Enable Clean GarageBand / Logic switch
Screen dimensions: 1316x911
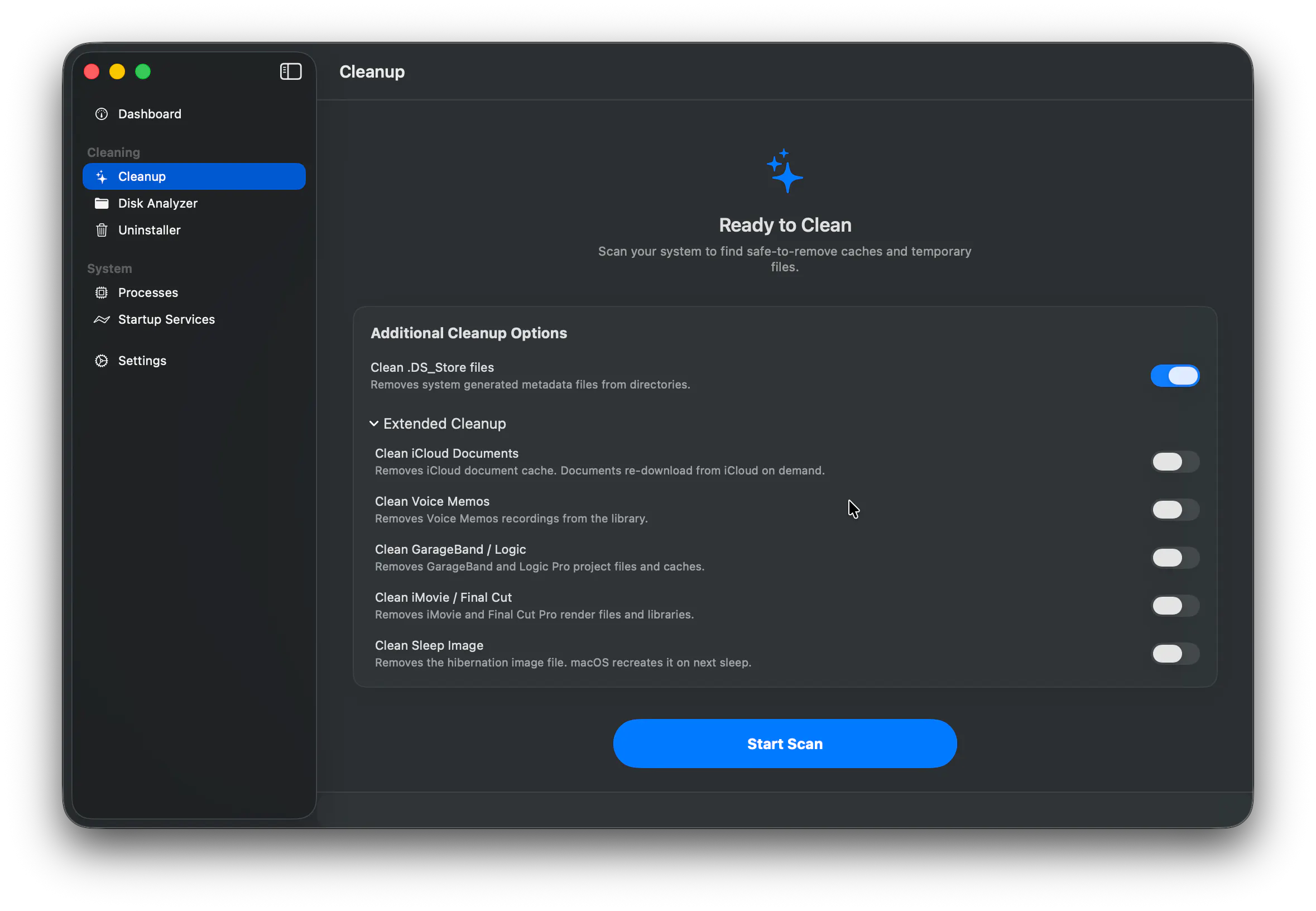(1174, 558)
